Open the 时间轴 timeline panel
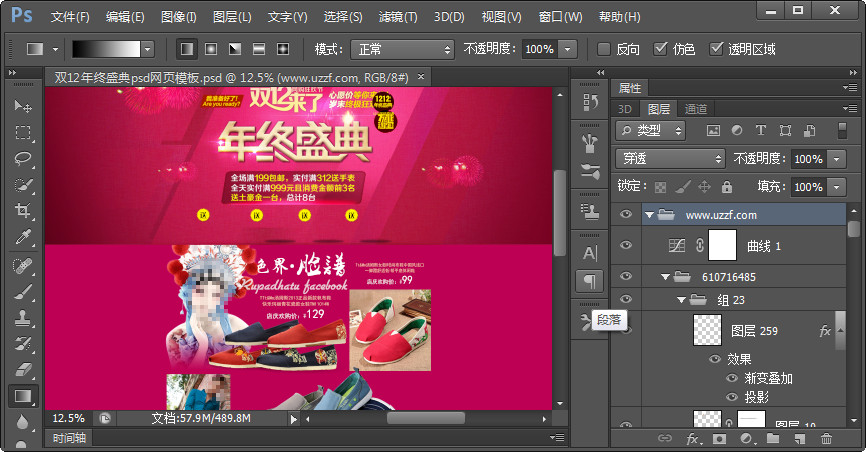Image resolution: width=866 pixels, height=452 pixels. click(70, 438)
